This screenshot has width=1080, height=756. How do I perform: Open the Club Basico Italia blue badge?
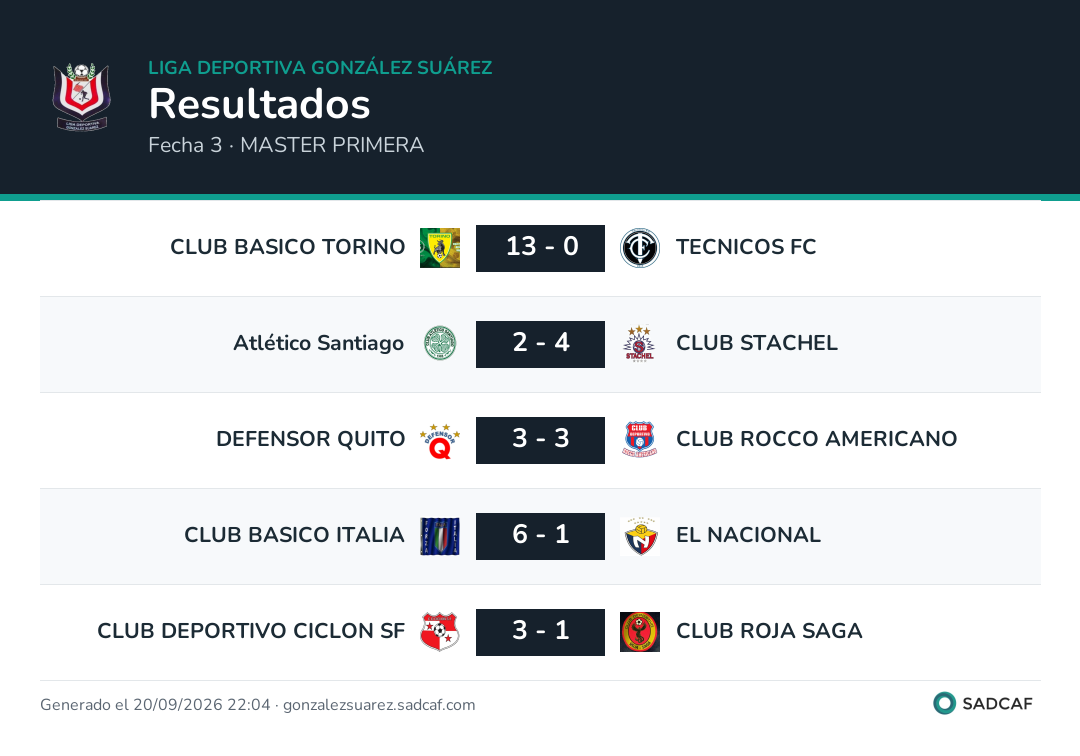pyautogui.click(x=440, y=536)
